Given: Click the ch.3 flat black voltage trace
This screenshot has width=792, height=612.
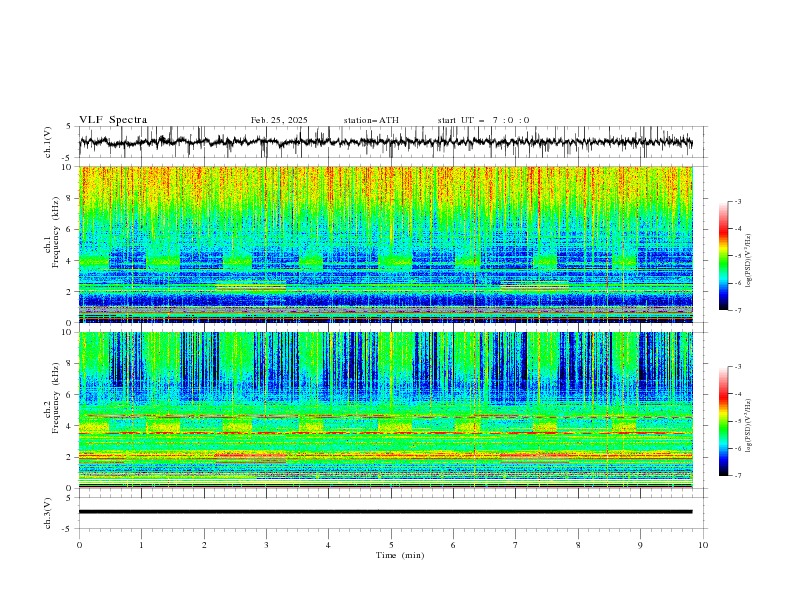Looking at the screenshot, I should coord(385,512).
